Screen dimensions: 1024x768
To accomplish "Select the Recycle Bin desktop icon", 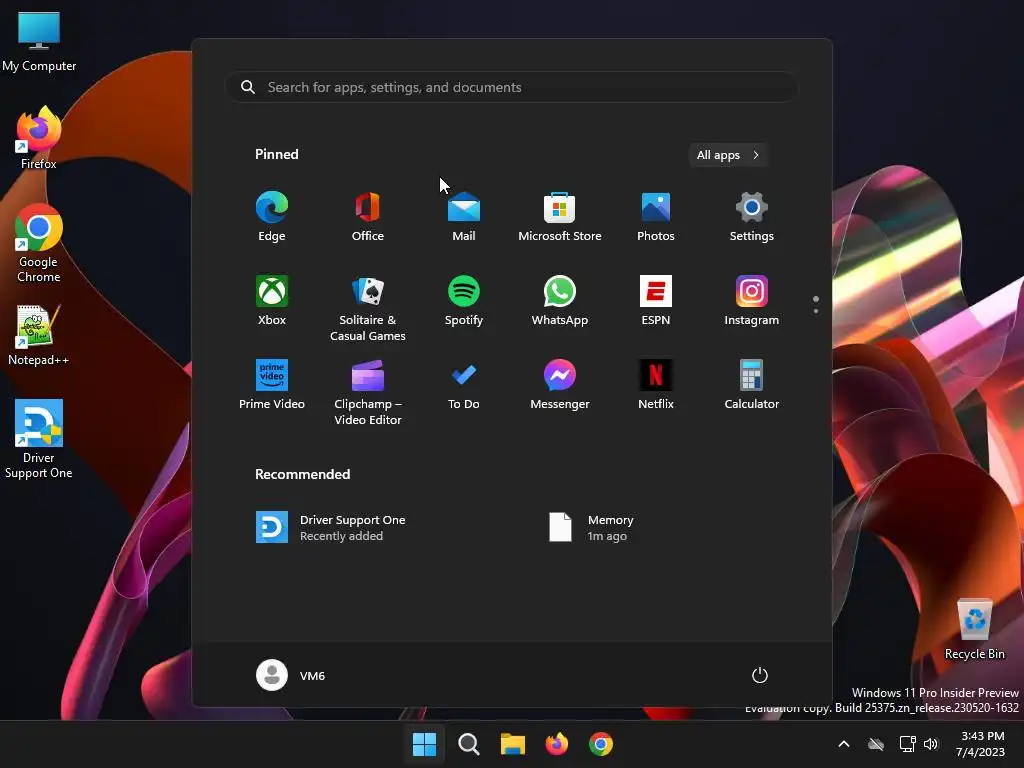I will click(975, 629).
